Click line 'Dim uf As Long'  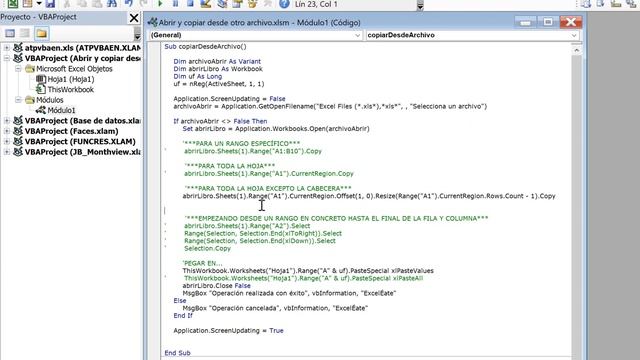198,76
